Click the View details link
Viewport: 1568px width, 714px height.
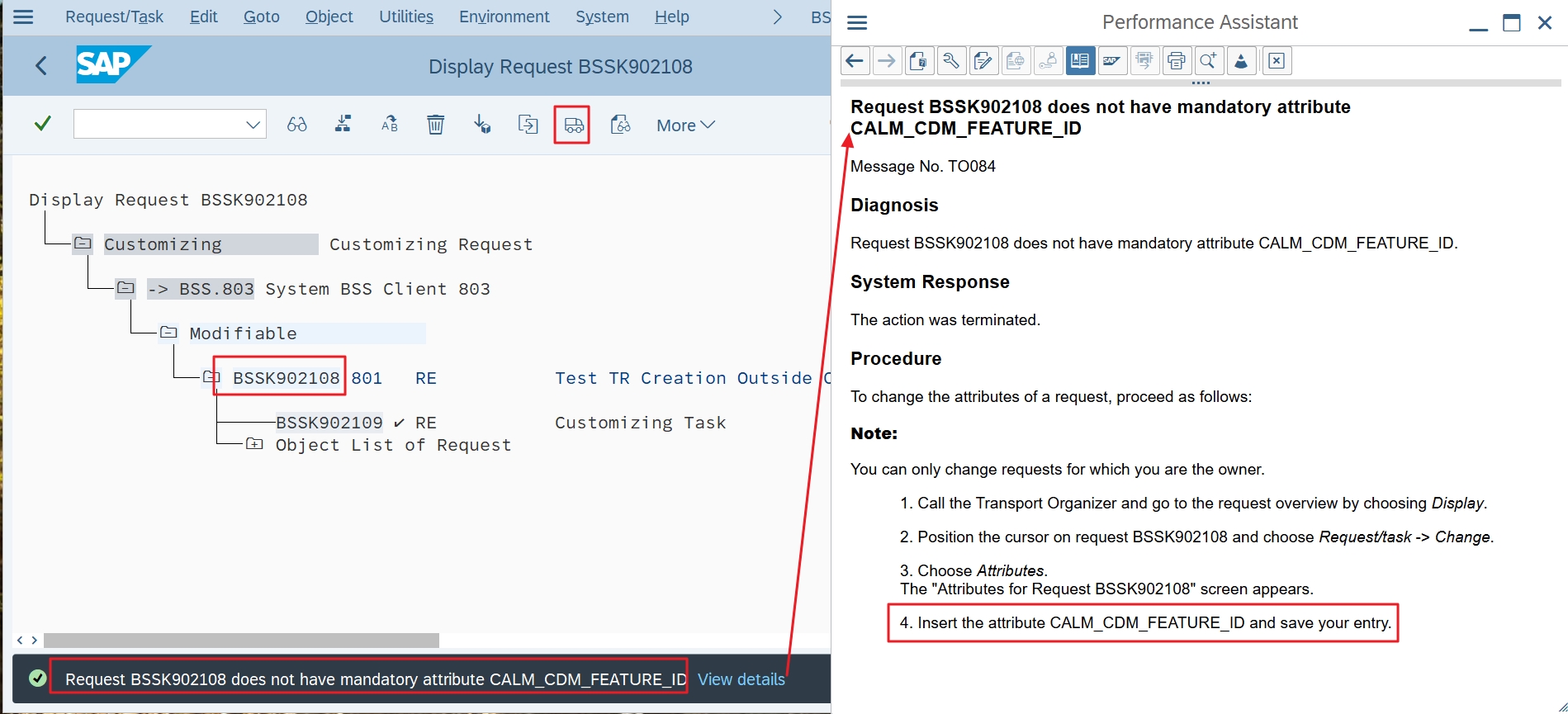[741, 679]
